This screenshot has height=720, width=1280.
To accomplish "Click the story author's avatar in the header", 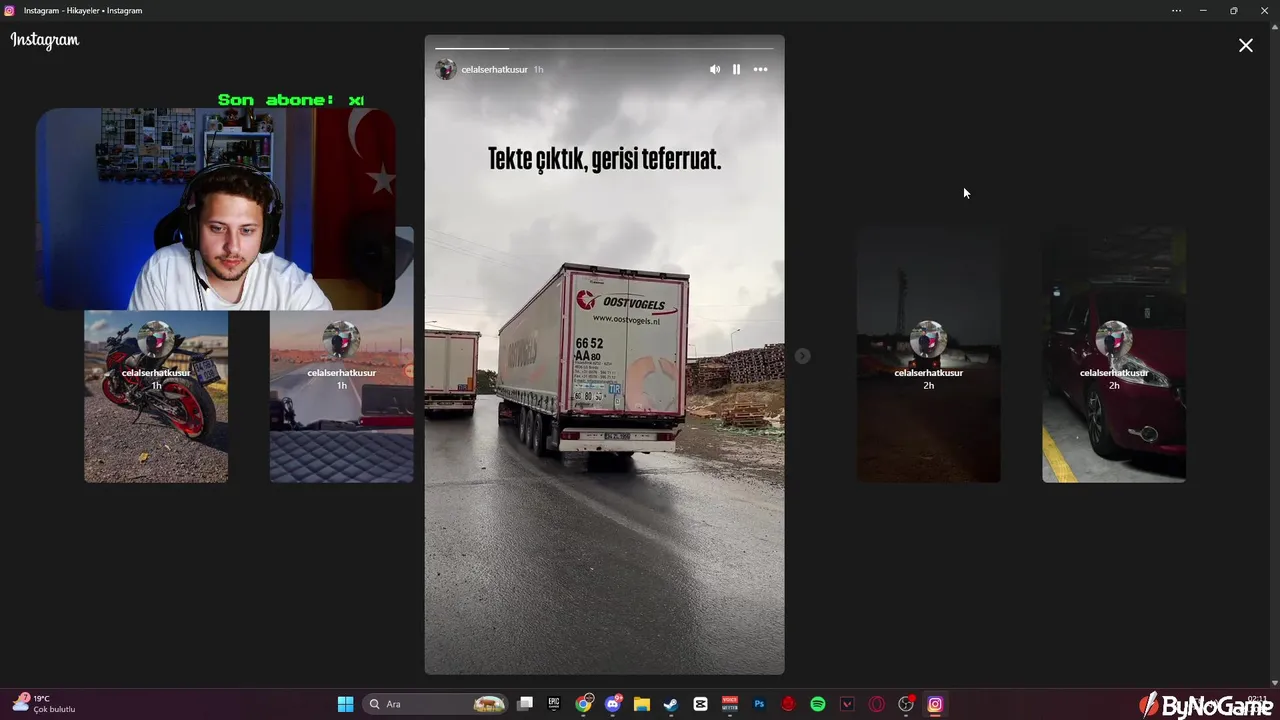I will (x=446, y=69).
